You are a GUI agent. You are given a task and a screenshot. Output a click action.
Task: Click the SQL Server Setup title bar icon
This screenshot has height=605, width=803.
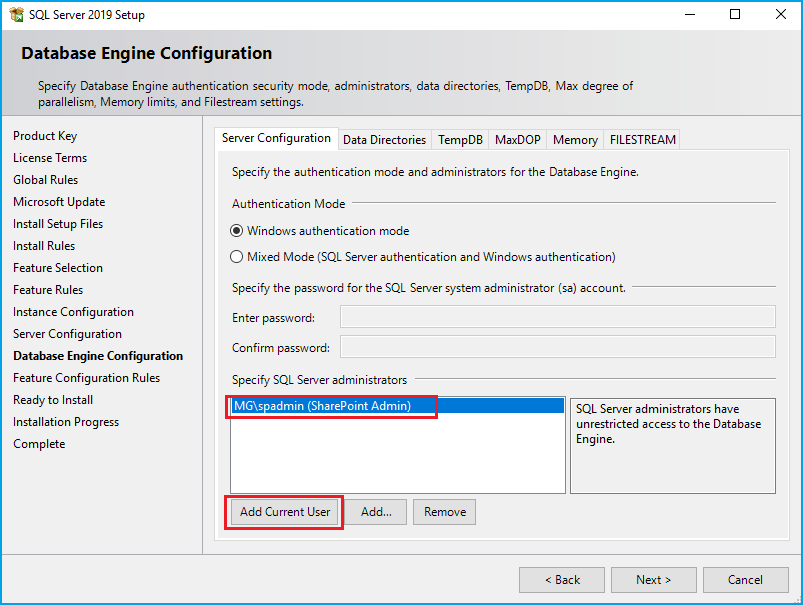[x=15, y=15]
